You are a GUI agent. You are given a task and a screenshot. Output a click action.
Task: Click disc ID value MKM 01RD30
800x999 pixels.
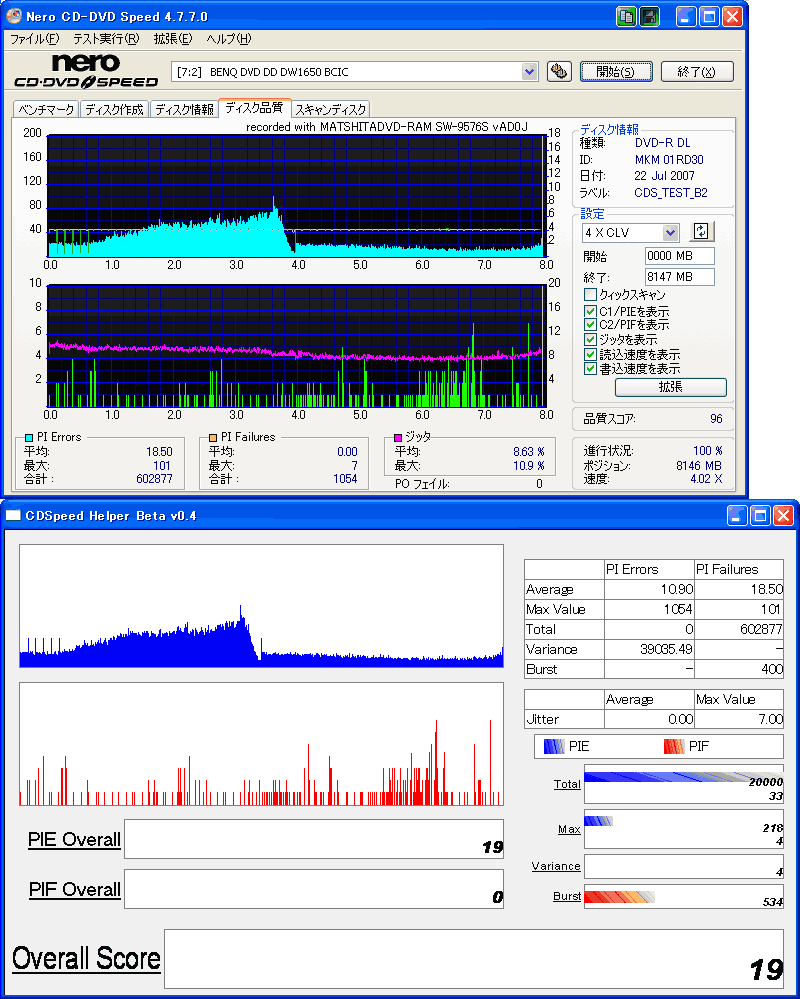point(669,160)
